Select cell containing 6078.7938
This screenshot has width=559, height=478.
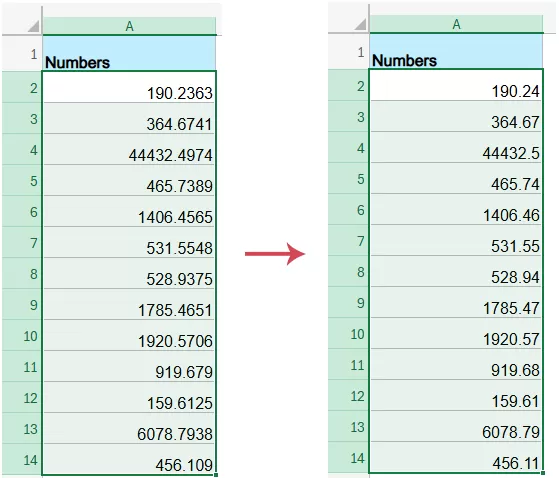coord(129,428)
